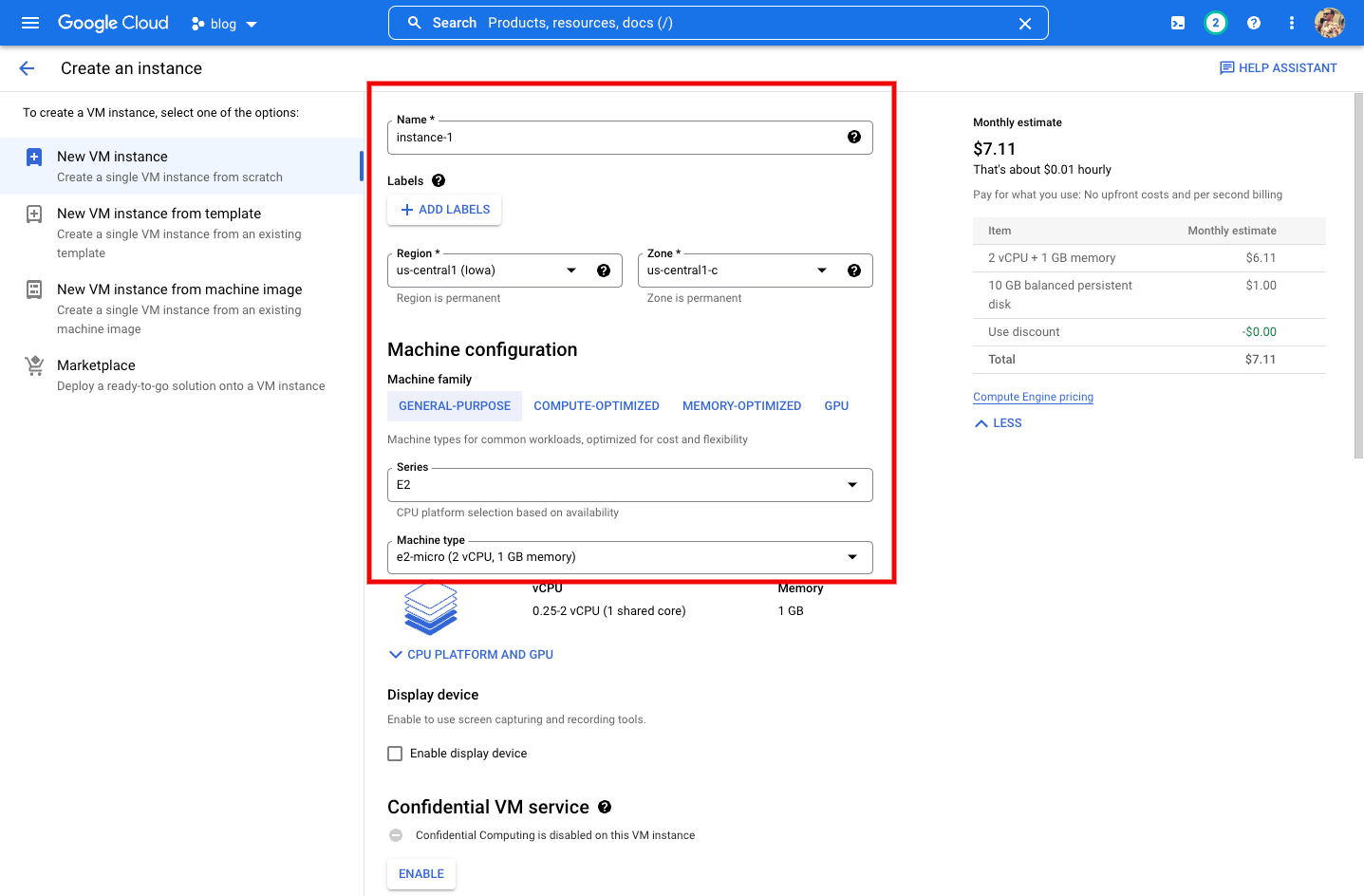1364x896 pixels.
Task: Click the search magnifier icon
Action: click(x=414, y=23)
